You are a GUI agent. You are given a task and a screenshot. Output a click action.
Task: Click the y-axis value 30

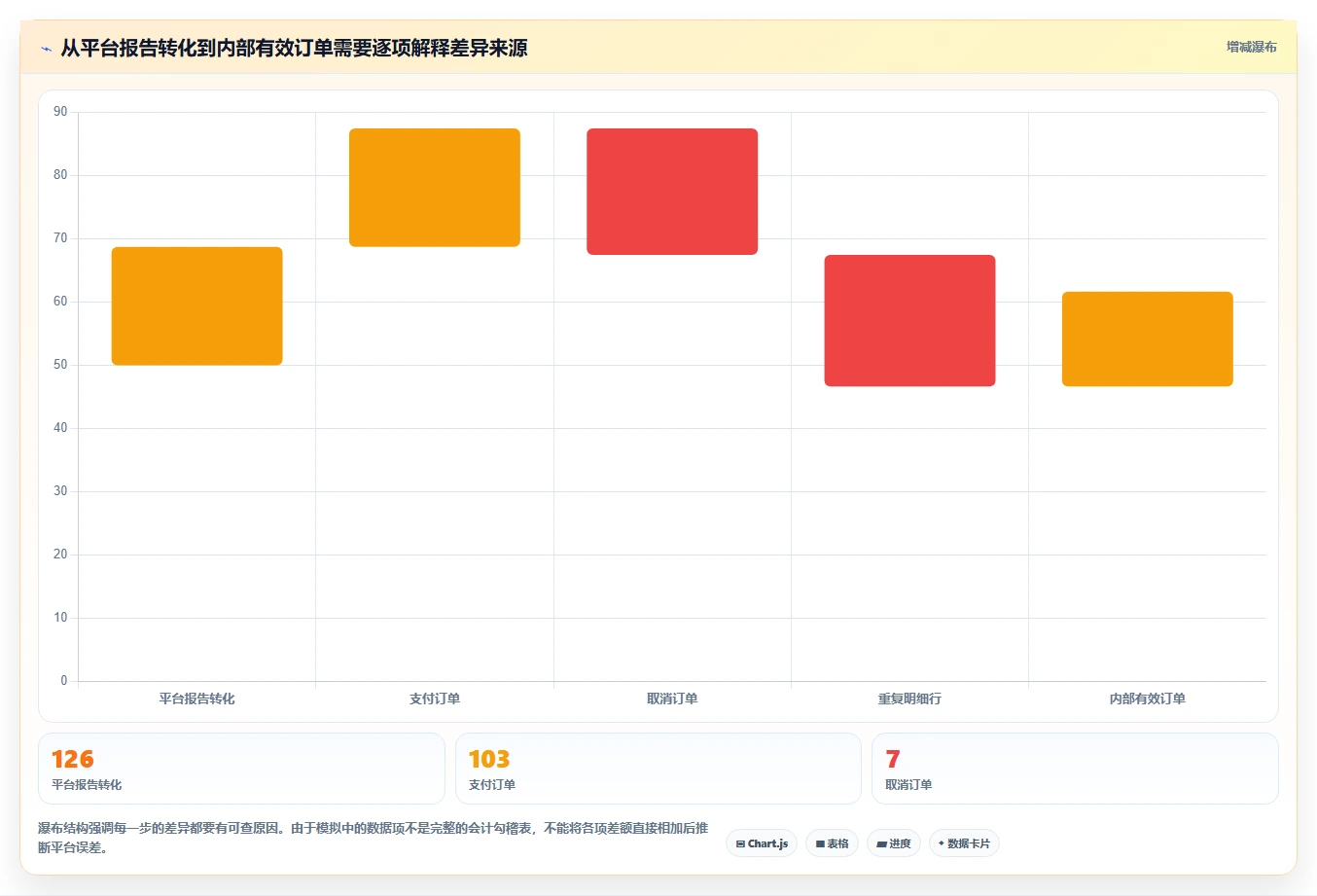click(x=60, y=491)
